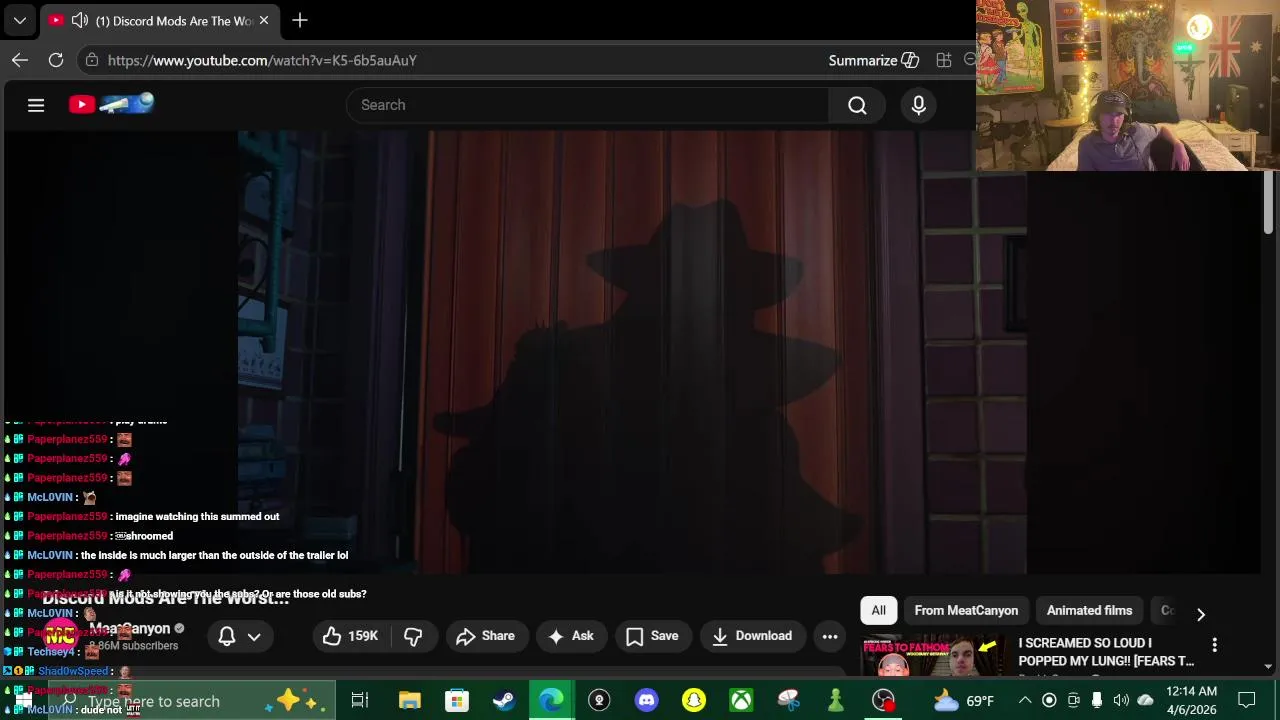1280x720 pixels.
Task: Open Microsoft Store from taskbar
Action: (456, 701)
